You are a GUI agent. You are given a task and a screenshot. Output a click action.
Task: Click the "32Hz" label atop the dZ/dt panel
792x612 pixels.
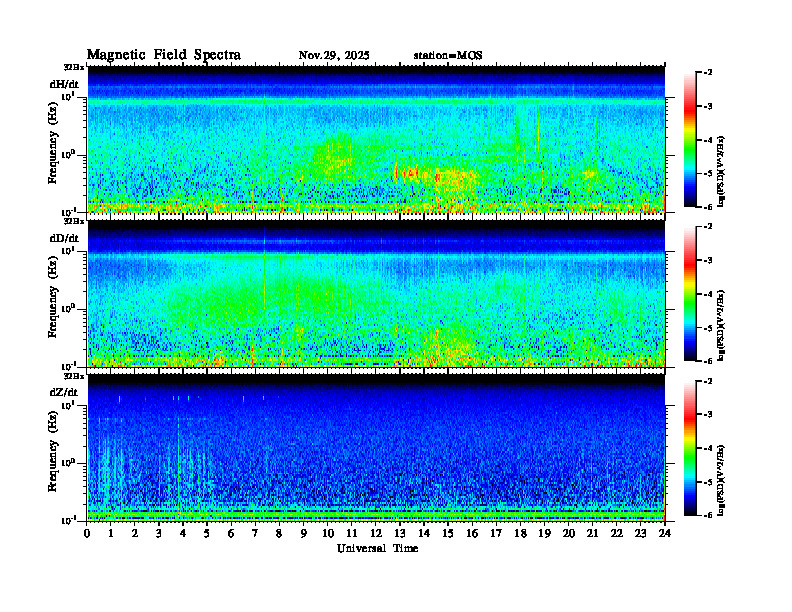[x=74, y=376]
